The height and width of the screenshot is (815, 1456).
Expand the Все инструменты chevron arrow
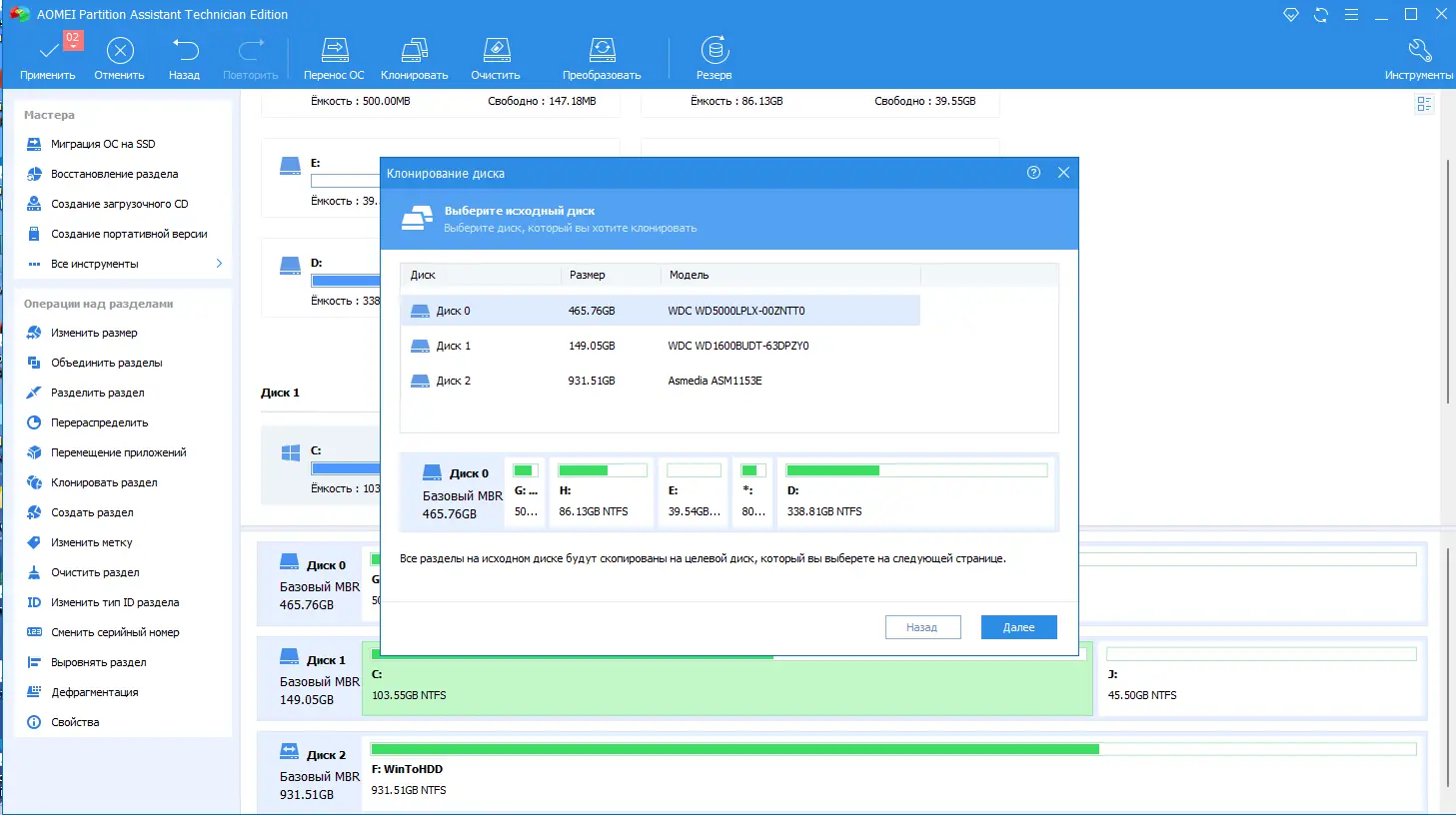tap(219, 264)
